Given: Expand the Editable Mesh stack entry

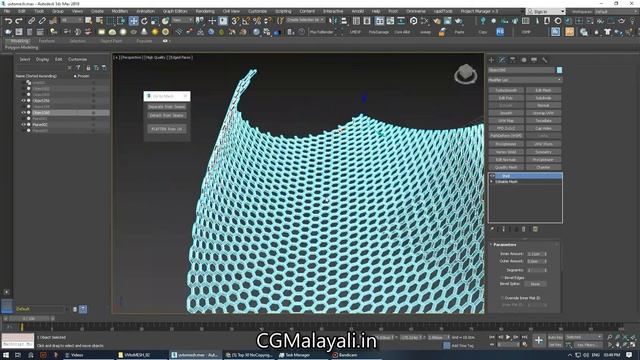Looking at the screenshot, I should (492, 182).
